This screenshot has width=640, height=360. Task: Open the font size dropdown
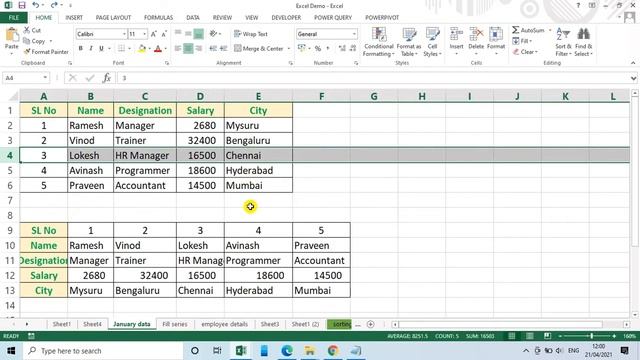tap(144, 34)
